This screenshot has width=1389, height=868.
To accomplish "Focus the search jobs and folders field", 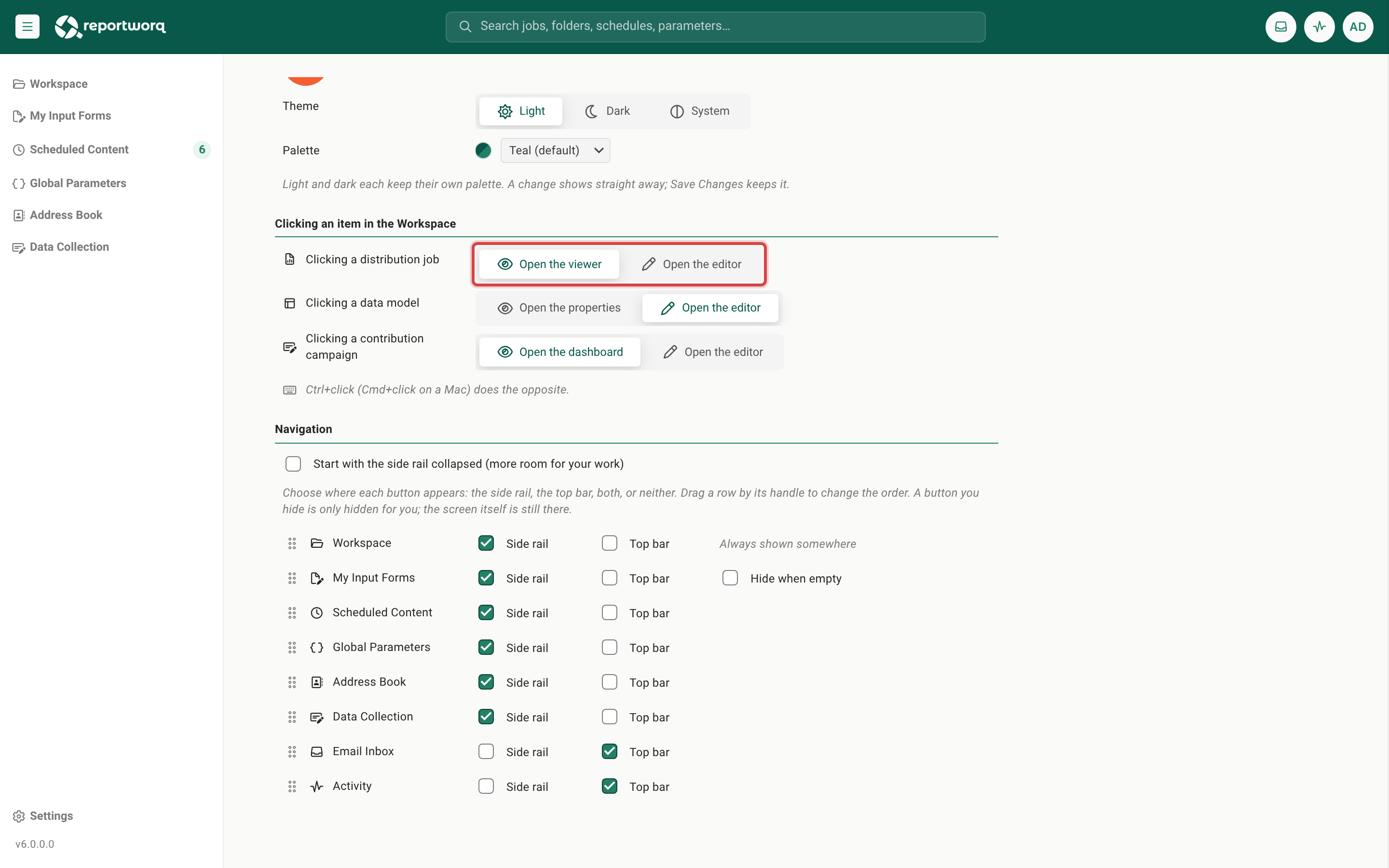I will click(x=715, y=27).
